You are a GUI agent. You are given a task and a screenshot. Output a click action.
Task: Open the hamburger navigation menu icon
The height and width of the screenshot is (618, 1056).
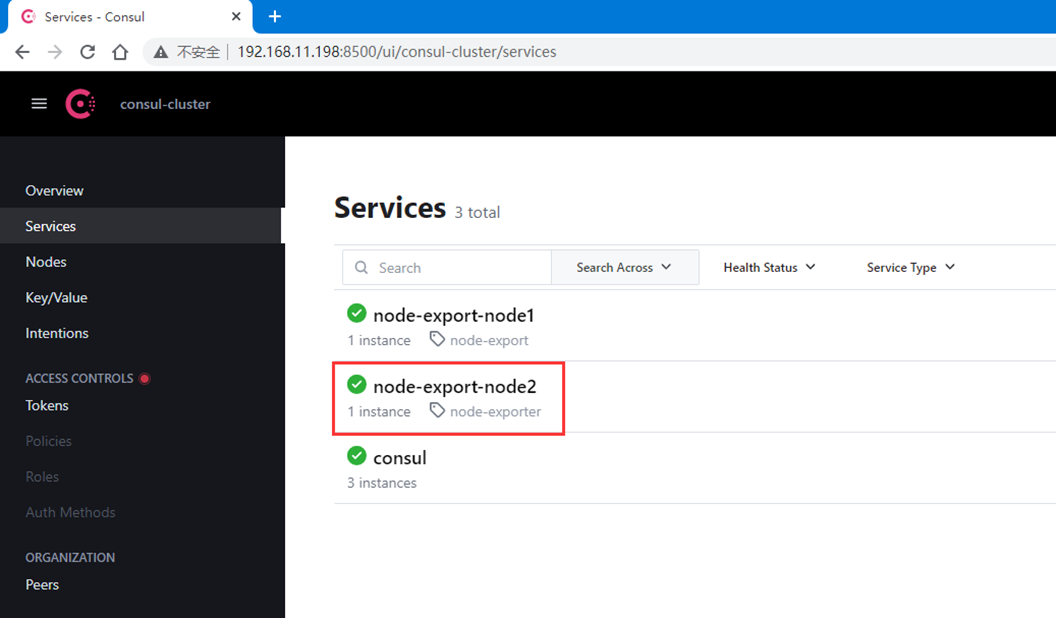39,104
